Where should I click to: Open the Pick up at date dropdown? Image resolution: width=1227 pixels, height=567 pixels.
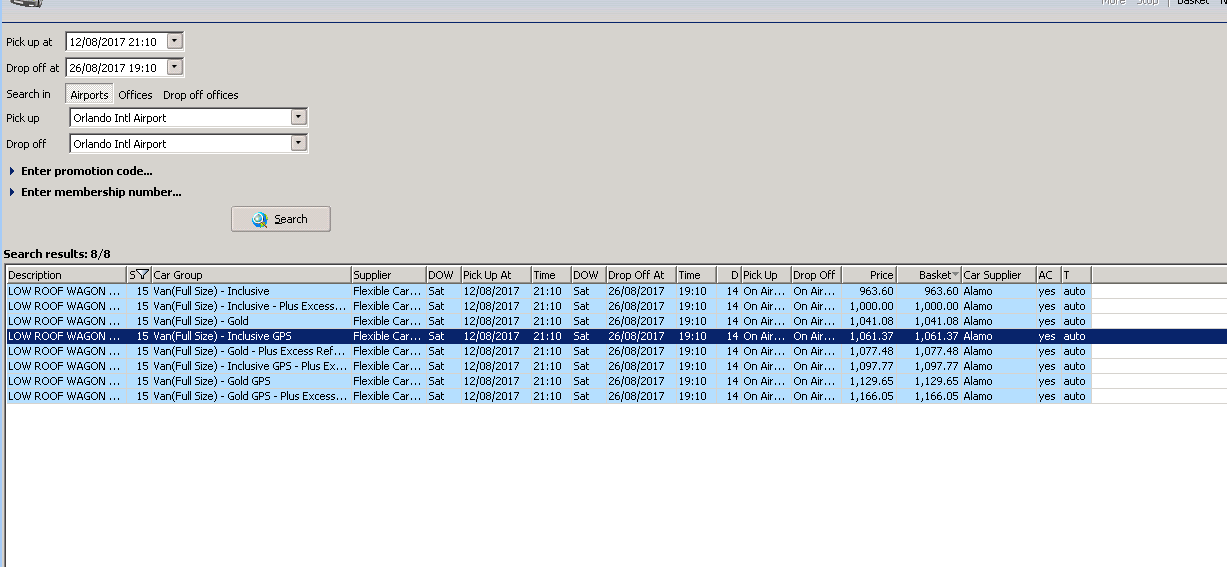175,41
